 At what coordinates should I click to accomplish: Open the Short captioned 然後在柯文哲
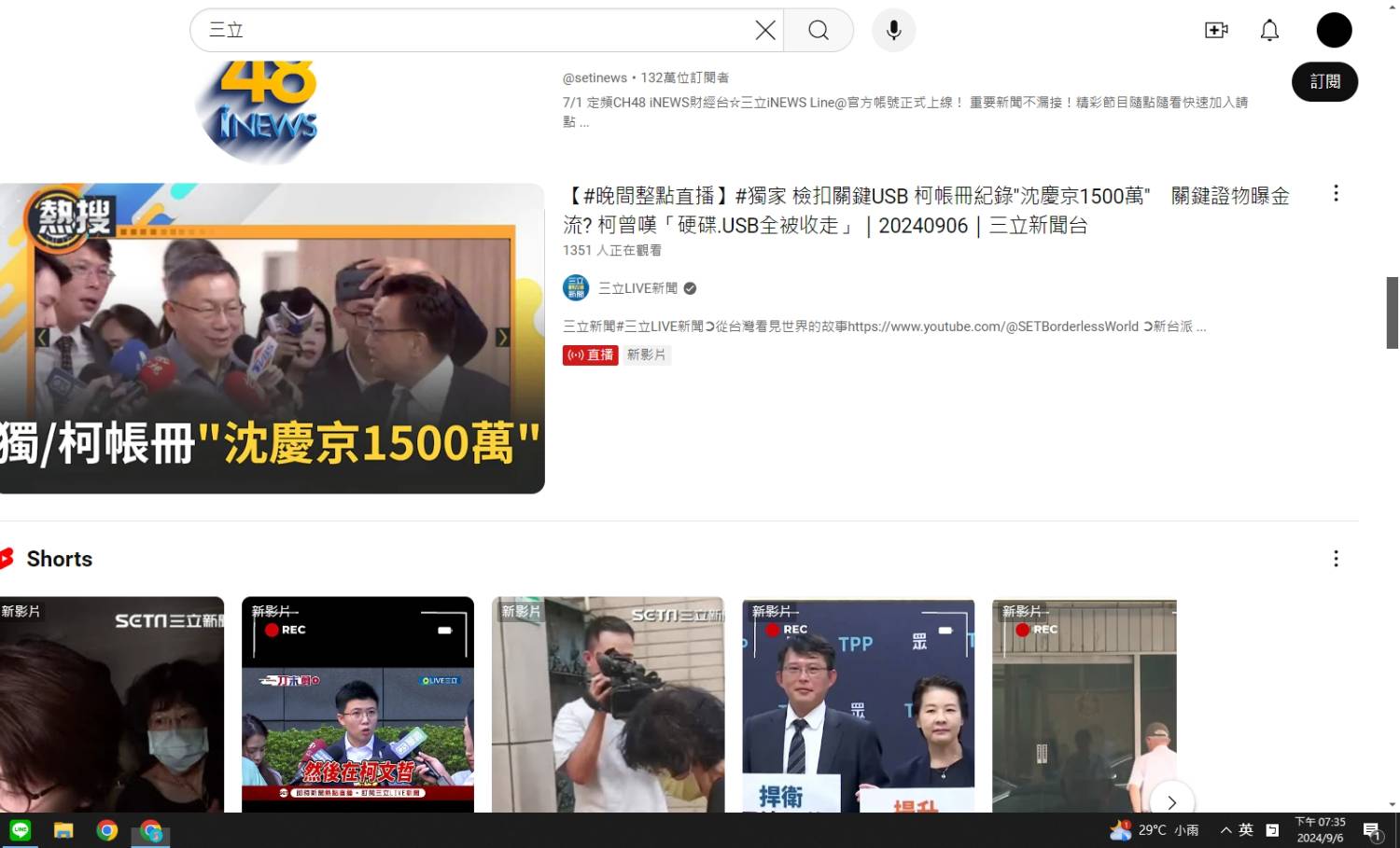tap(357, 704)
